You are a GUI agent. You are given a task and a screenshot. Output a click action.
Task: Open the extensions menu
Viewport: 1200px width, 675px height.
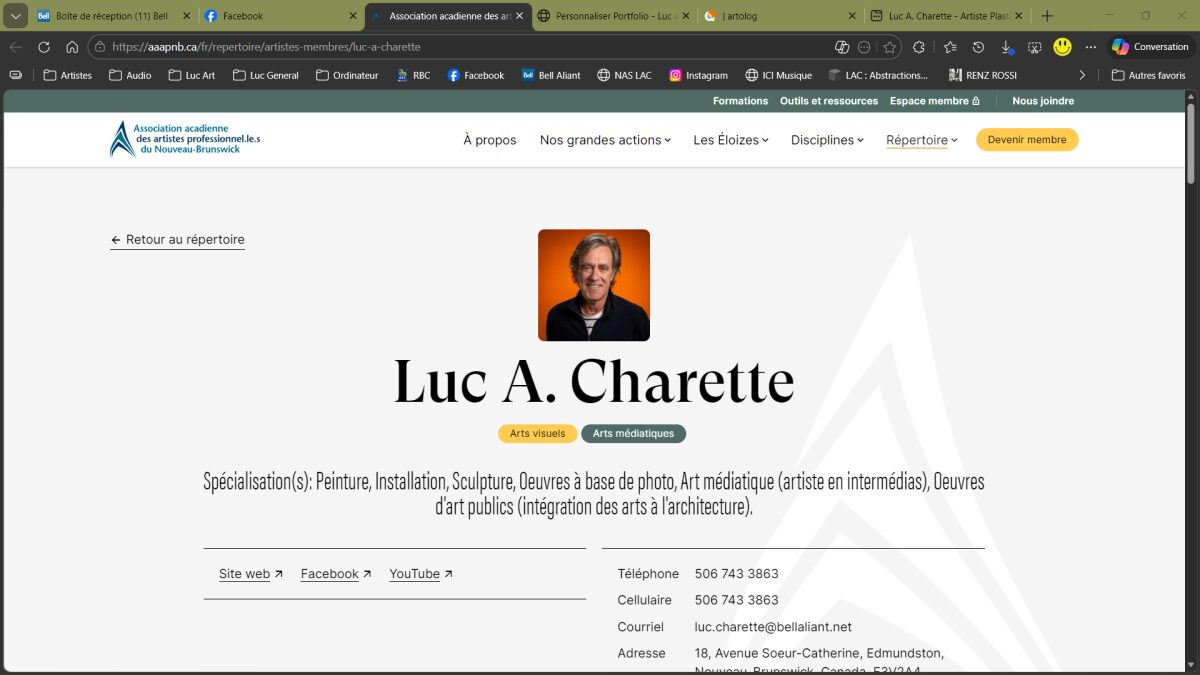tap(919, 46)
